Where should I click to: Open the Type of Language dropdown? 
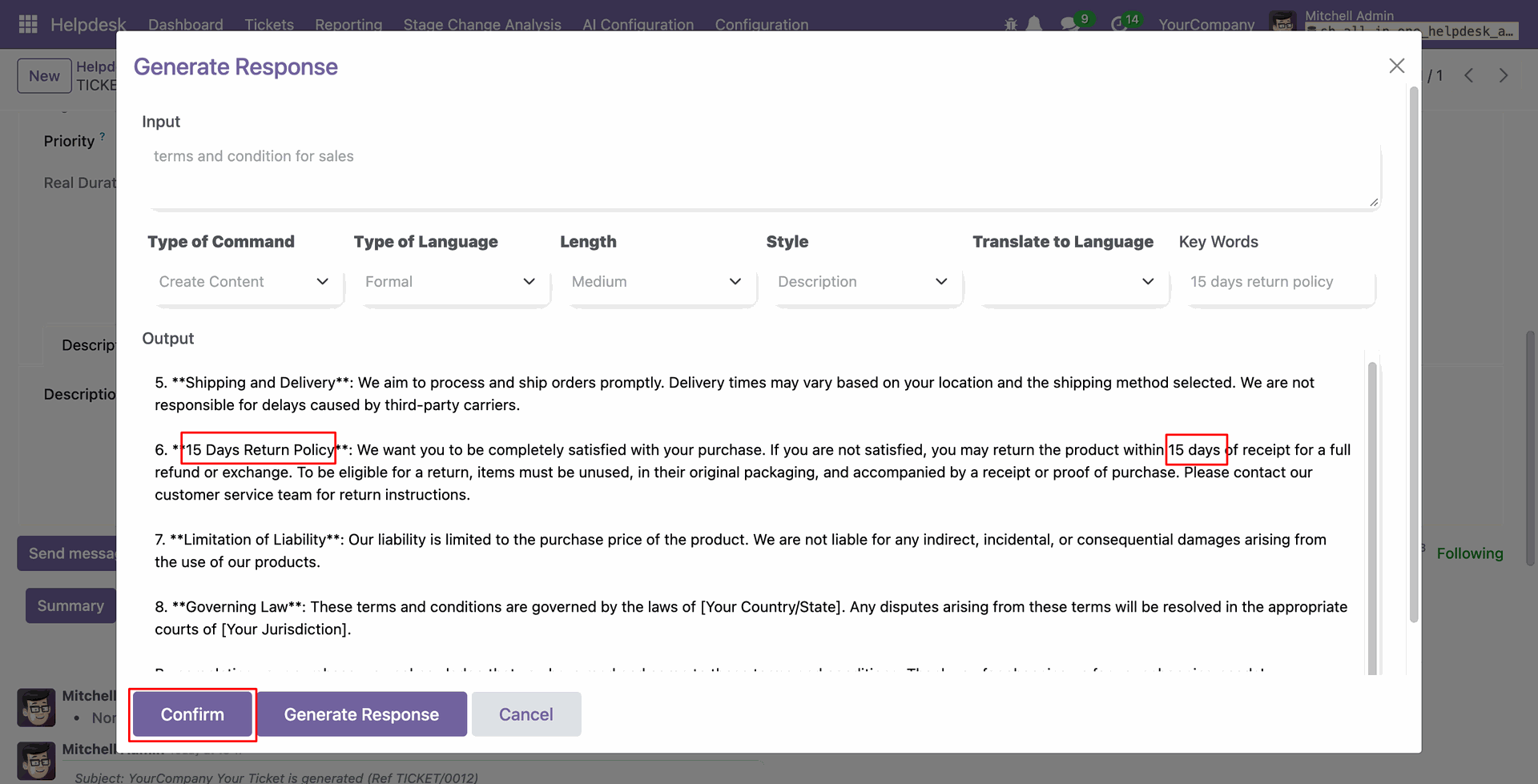[x=452, y=282]
